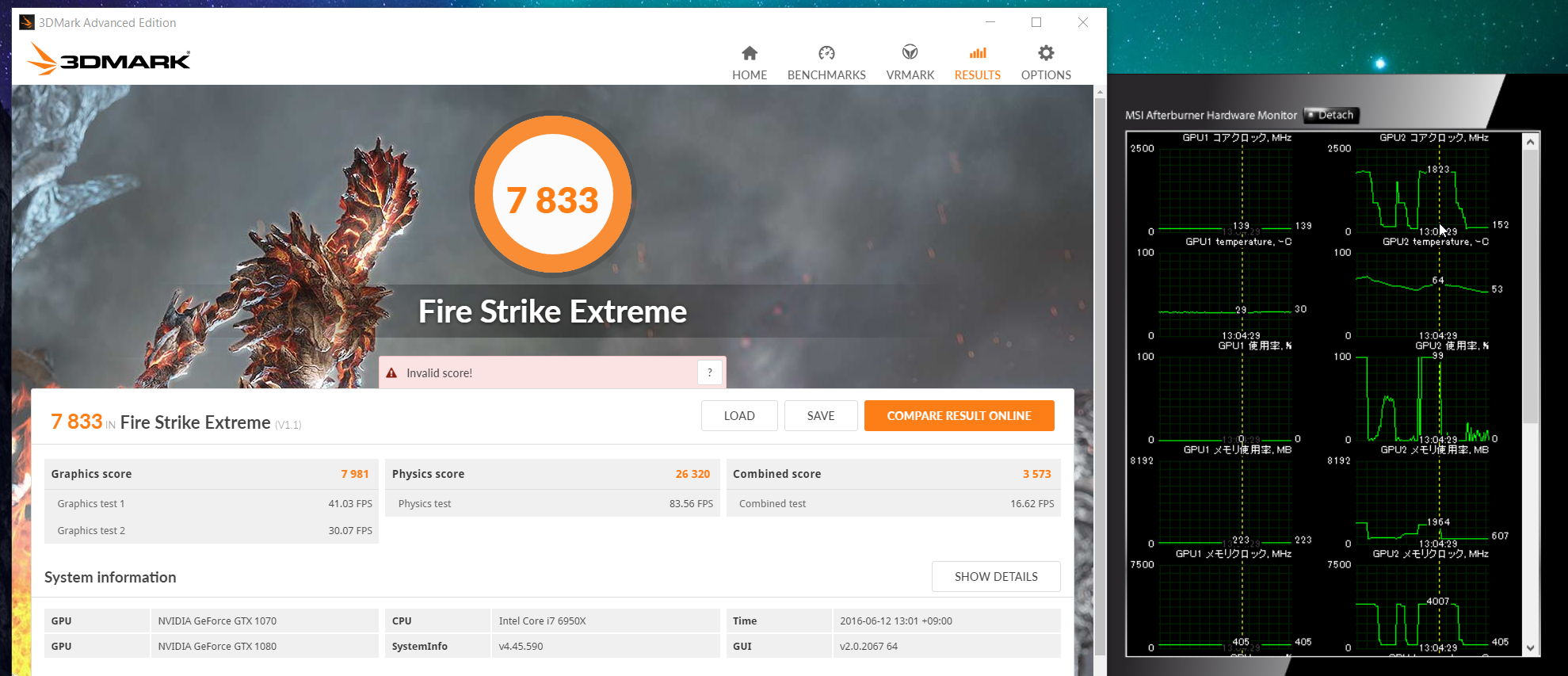The height and width of the screenshot is (676, 1568).
Task: Click the GPU2 memory clock graph
Action: click(x=1422, y=605)
